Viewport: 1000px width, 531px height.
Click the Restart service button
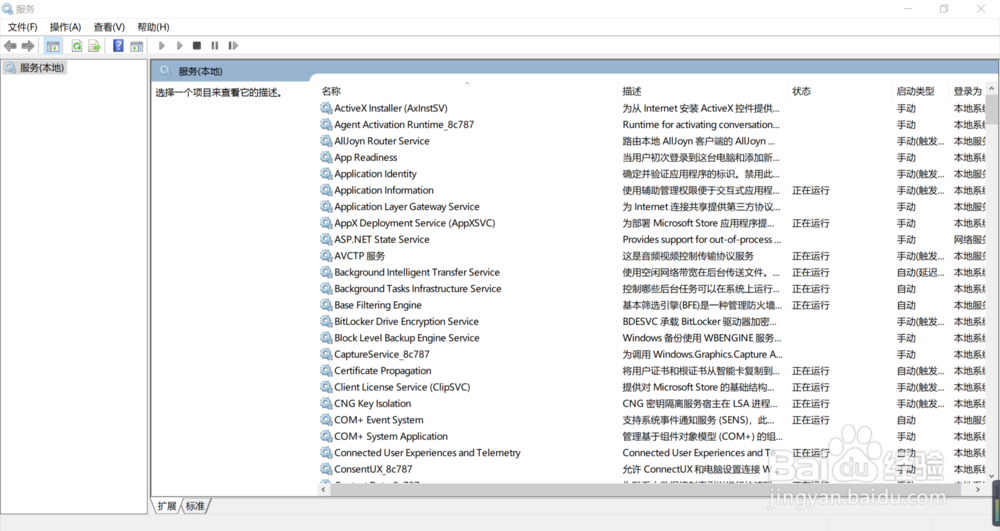tap(233, 46)
